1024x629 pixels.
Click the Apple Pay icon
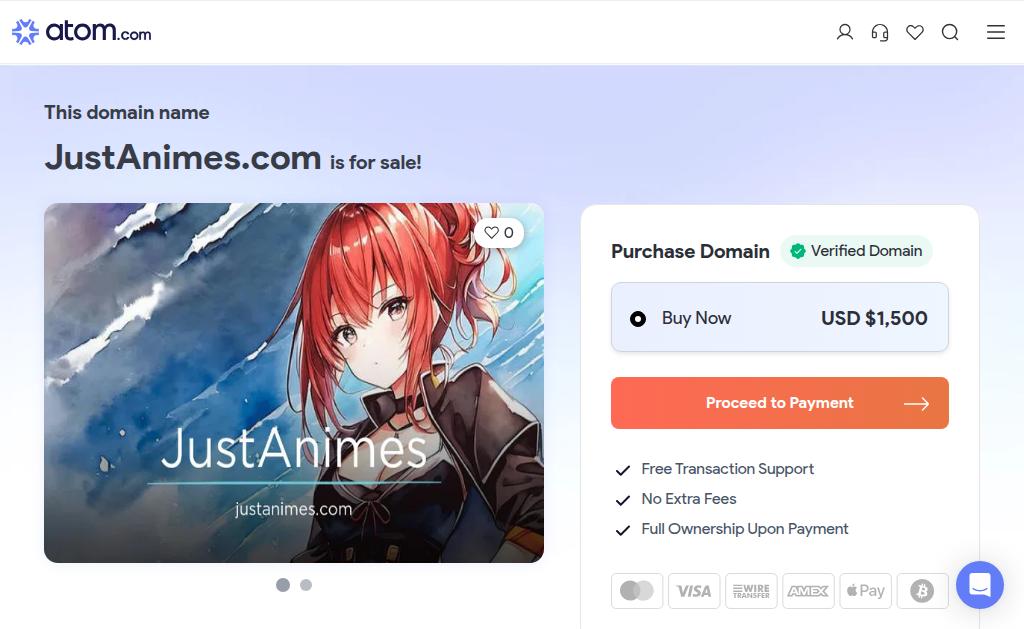pyautogui.click(x=865, y=591)
